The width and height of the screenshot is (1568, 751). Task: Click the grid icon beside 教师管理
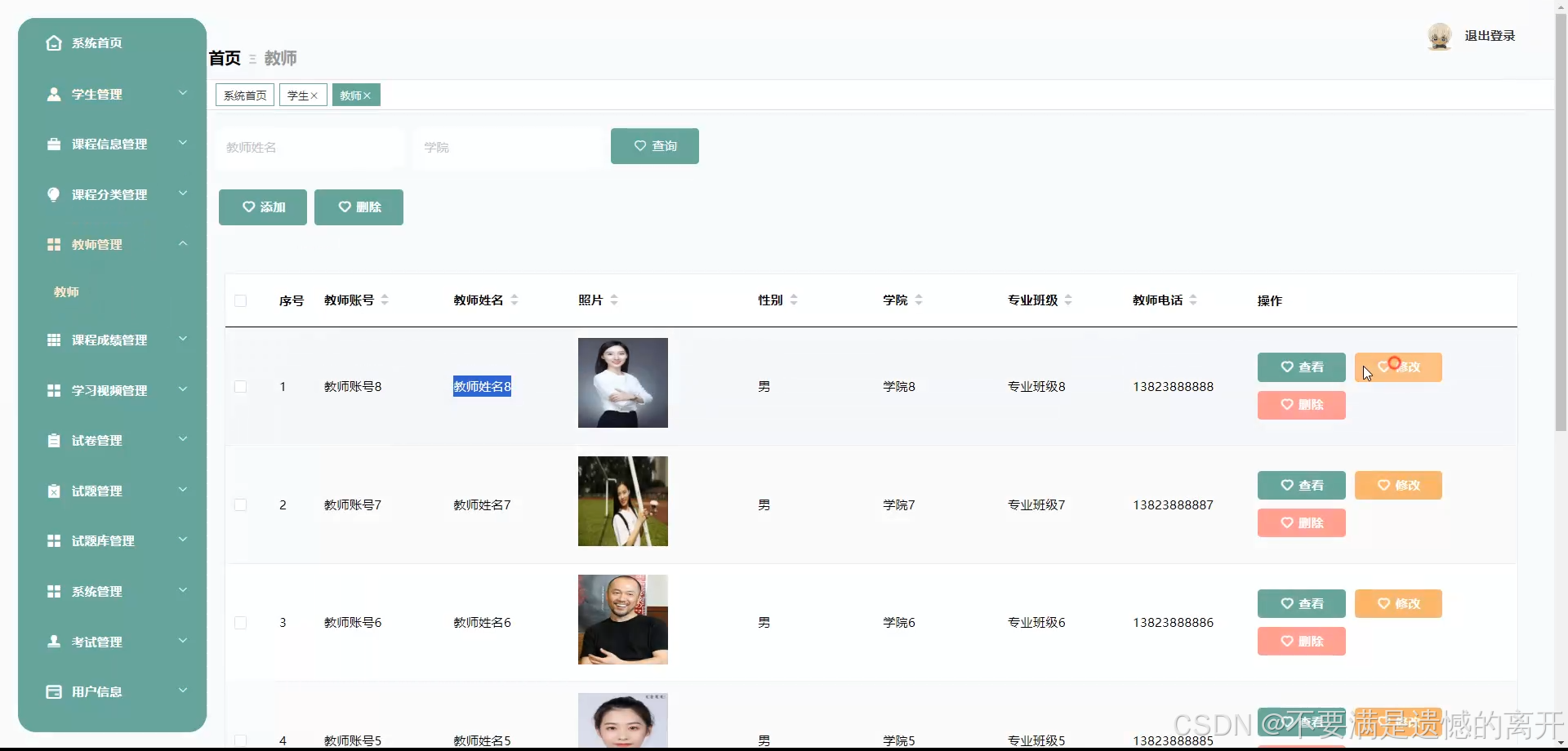[54, 245]
